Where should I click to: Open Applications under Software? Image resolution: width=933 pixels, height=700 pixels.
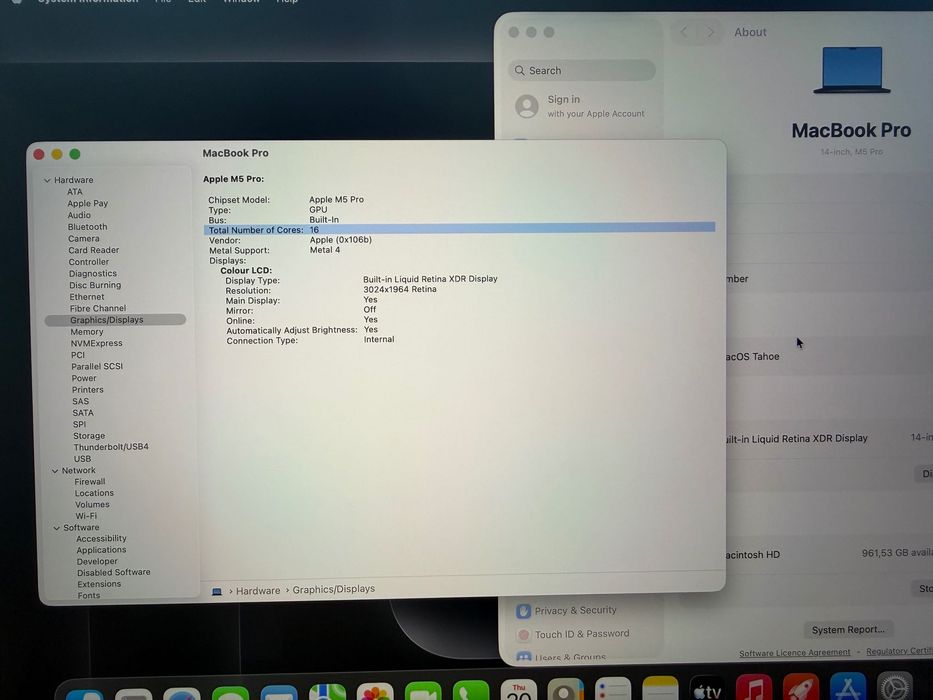(101, 549)
